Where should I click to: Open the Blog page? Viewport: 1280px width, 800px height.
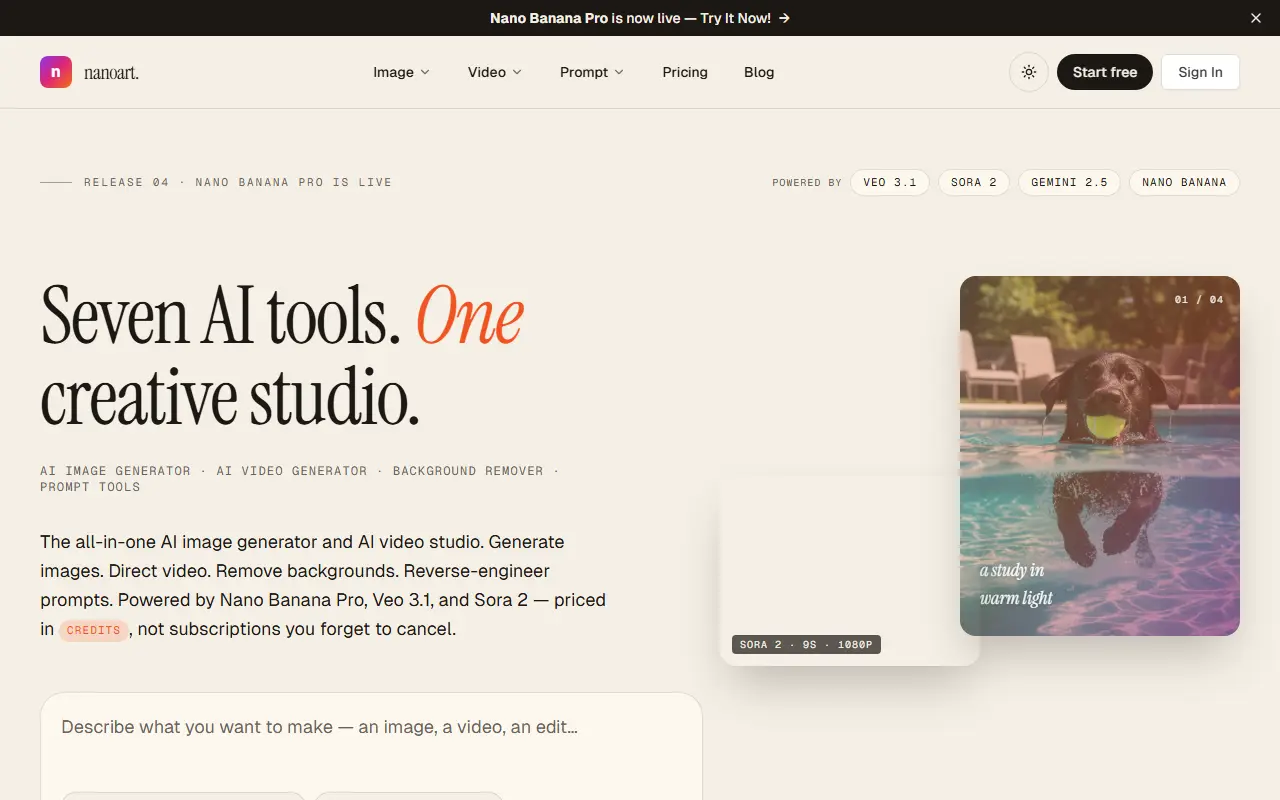759,72
